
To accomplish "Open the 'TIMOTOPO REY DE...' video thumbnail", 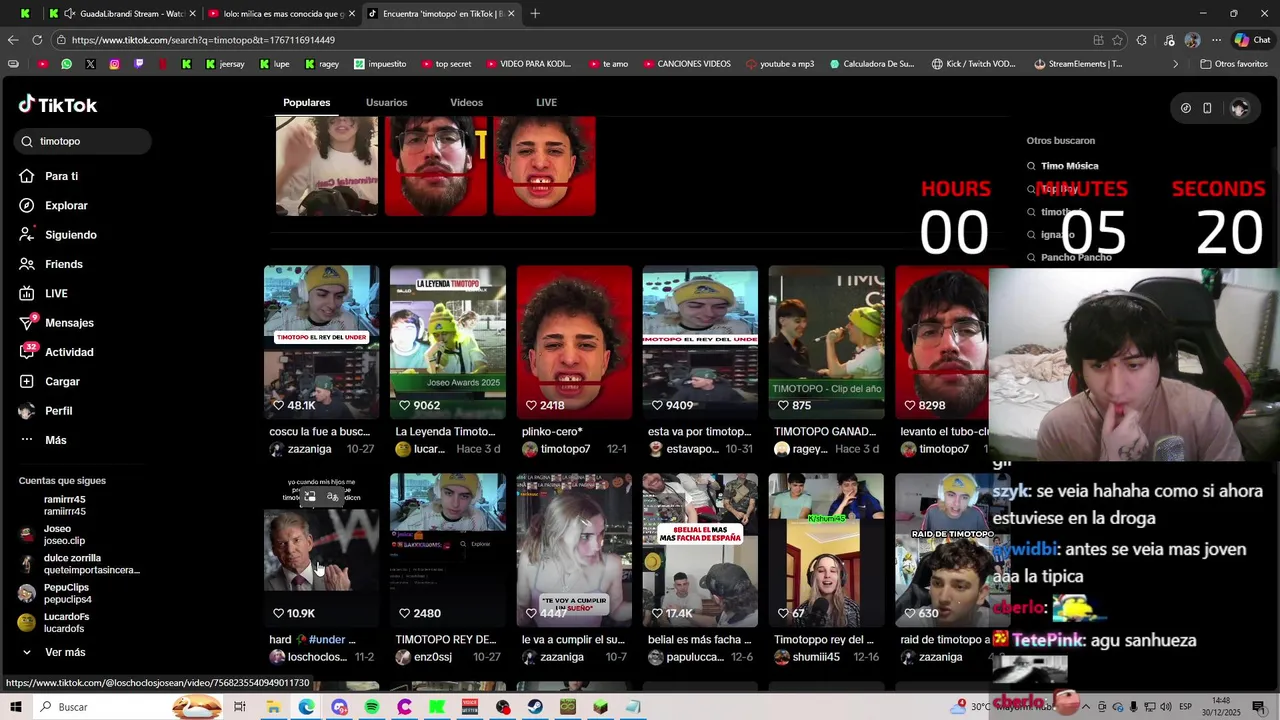I will click(x=447, y=550).
